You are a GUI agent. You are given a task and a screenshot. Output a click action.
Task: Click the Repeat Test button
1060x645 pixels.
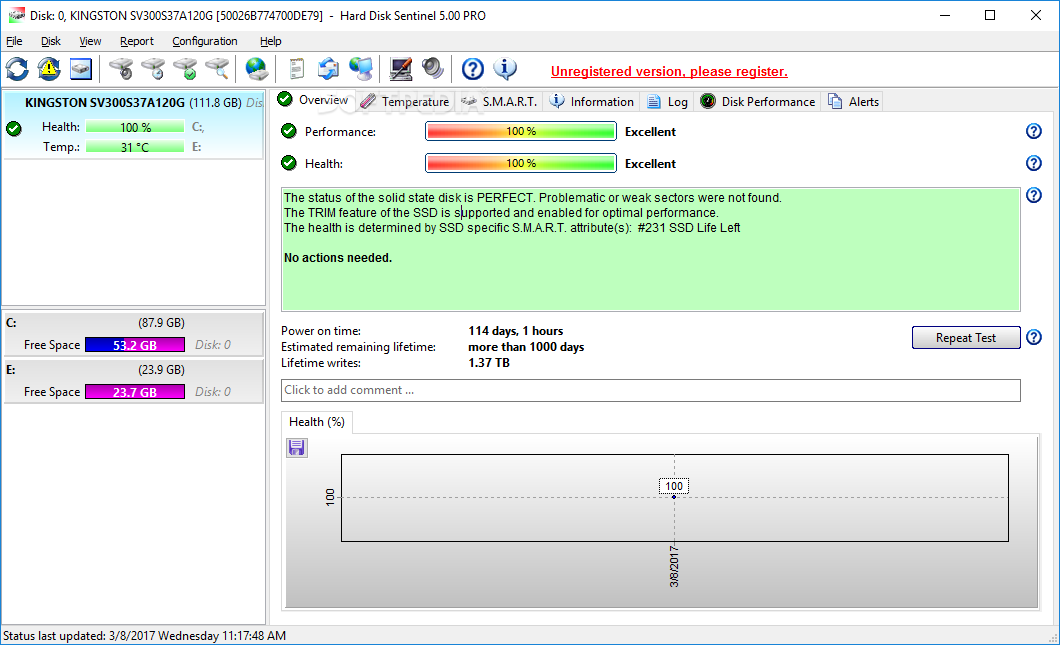965,337
